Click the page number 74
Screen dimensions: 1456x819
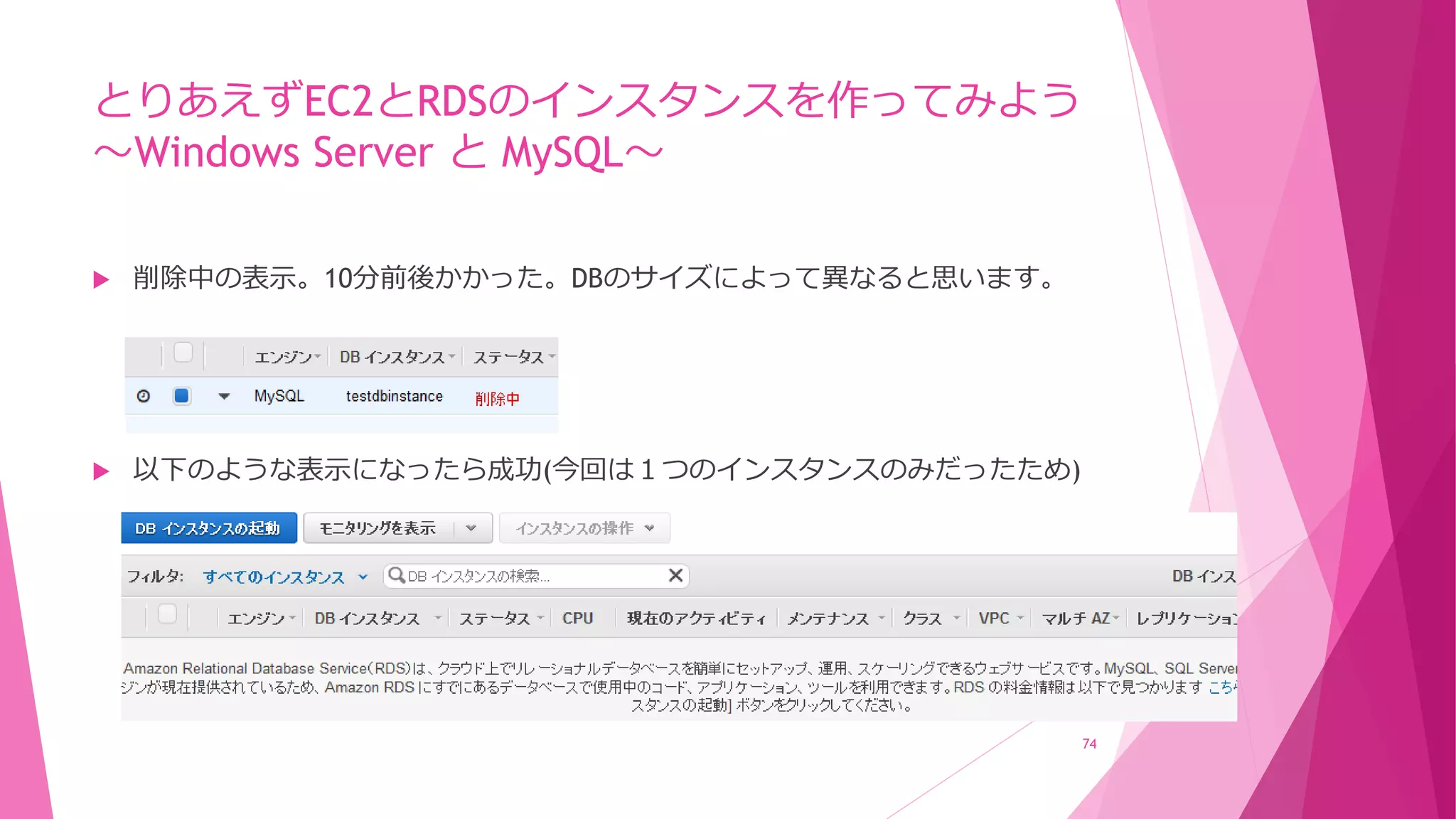click(1089, 744)
